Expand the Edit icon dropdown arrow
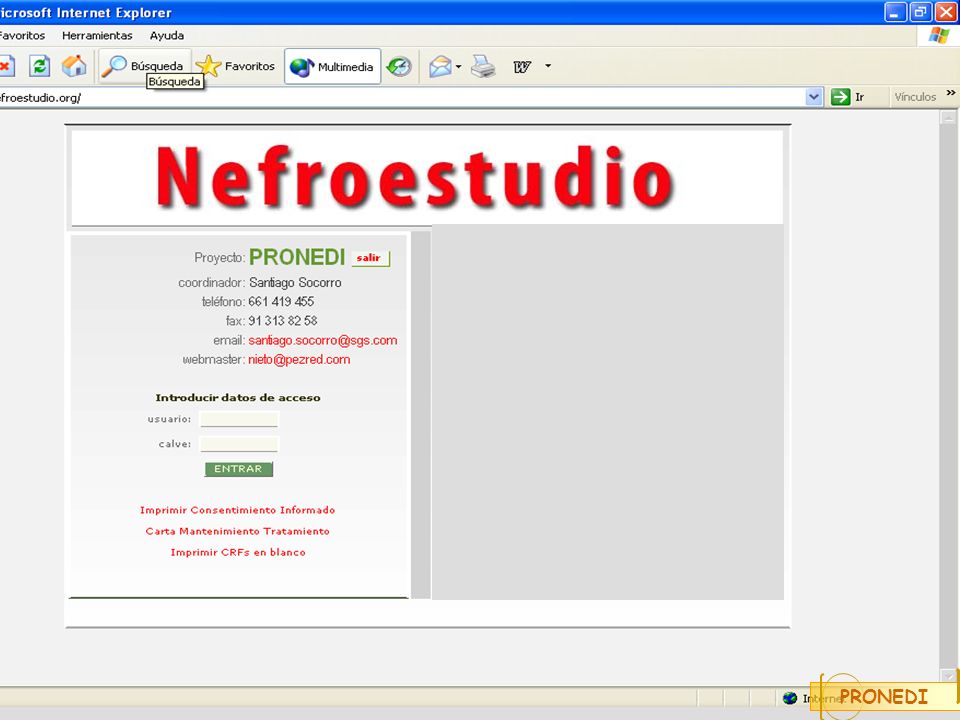This screenshot has height=720, width=960. pyautogui.click(x=548, y=66)
